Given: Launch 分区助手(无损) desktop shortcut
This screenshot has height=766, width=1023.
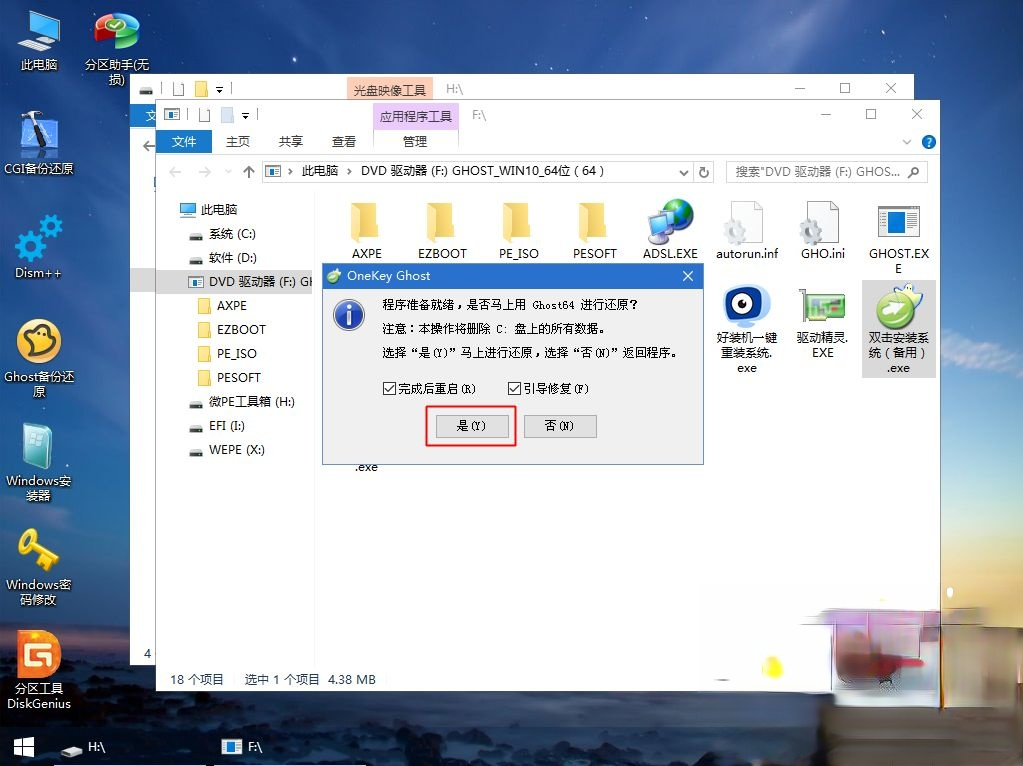Looking at the screenshot, I should click(x=117, y=48).
